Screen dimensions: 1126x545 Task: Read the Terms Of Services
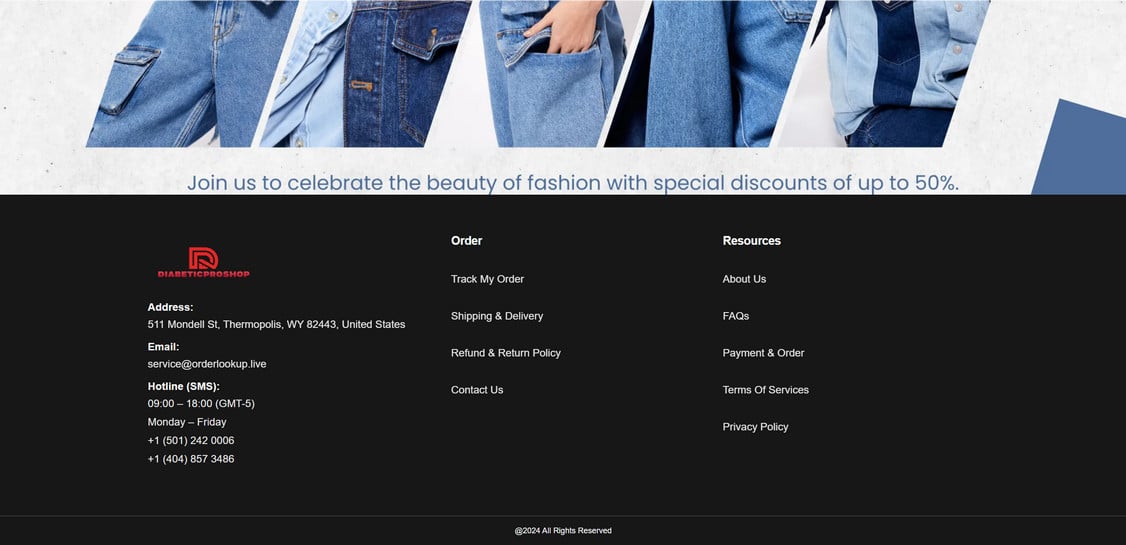765,390
